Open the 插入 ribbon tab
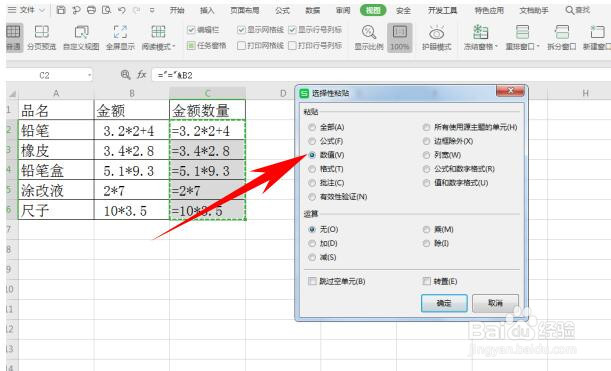The height and width of the screenshot is (371, 611). click(207, 11)
